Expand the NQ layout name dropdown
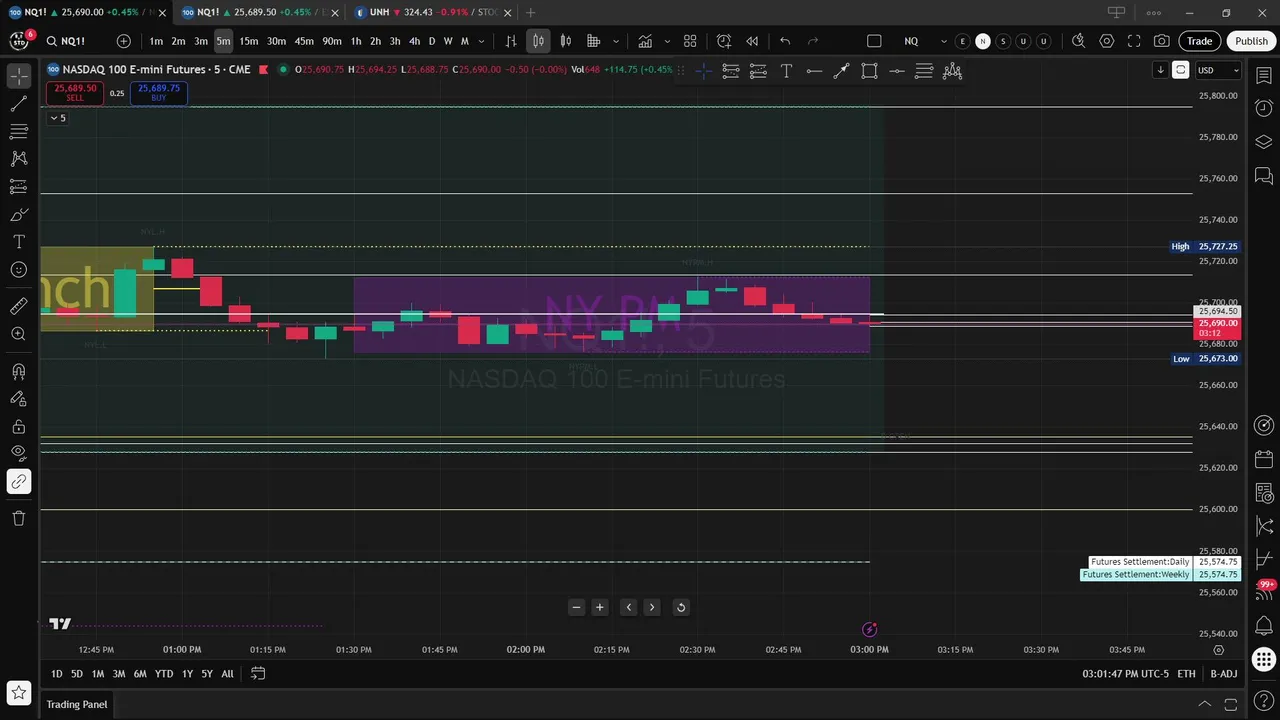This screenshot has width=1280, height=720. [x=943, y=41]
